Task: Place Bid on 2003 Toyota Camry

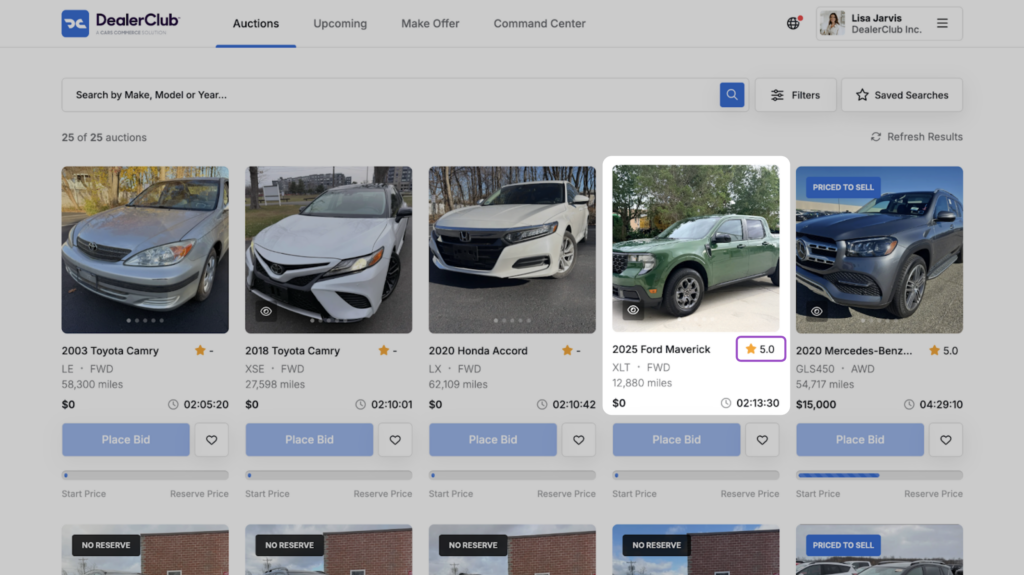Action: tap(126, 440)
